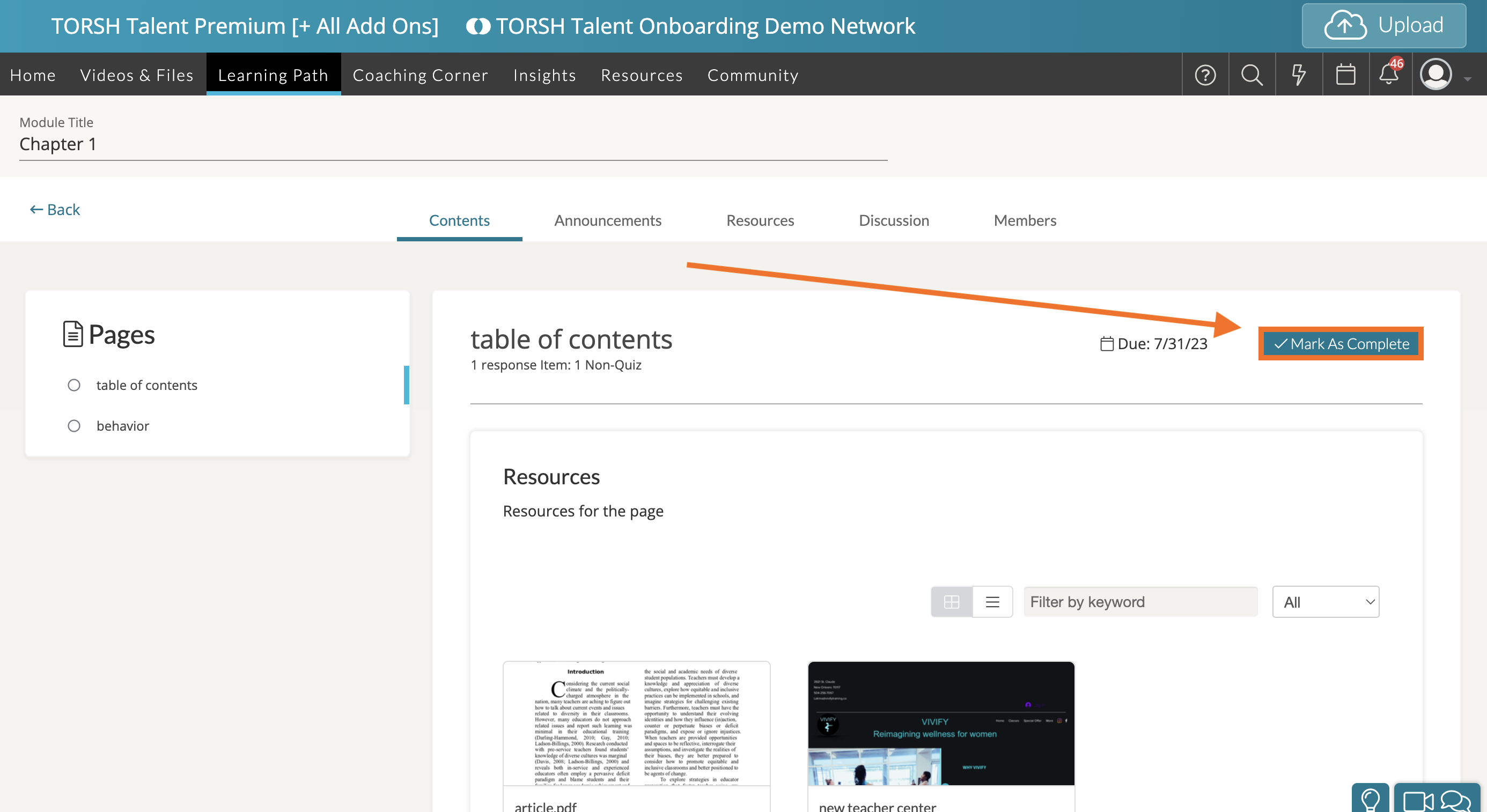Open Coaching Corner in main navigation
This screenshot has width=1487, height=812.
[x=420, y=75]
